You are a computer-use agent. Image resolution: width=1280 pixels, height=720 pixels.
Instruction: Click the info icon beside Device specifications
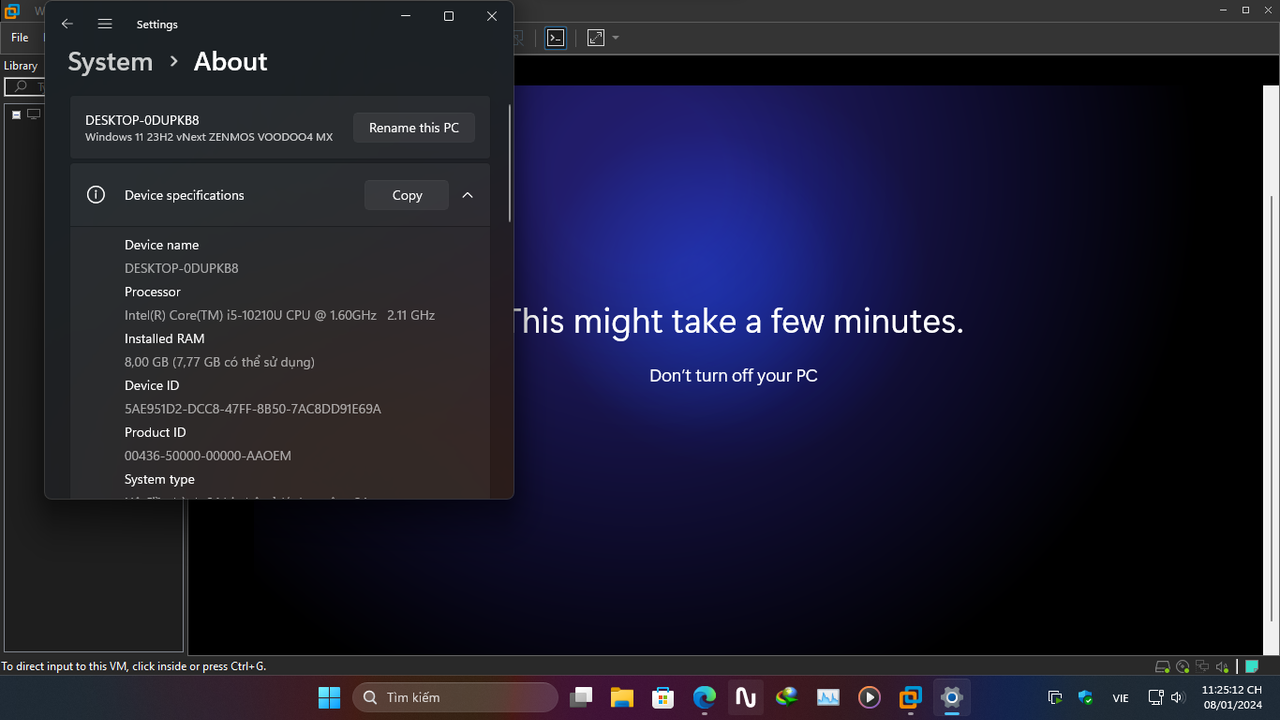tap(96, 195)
